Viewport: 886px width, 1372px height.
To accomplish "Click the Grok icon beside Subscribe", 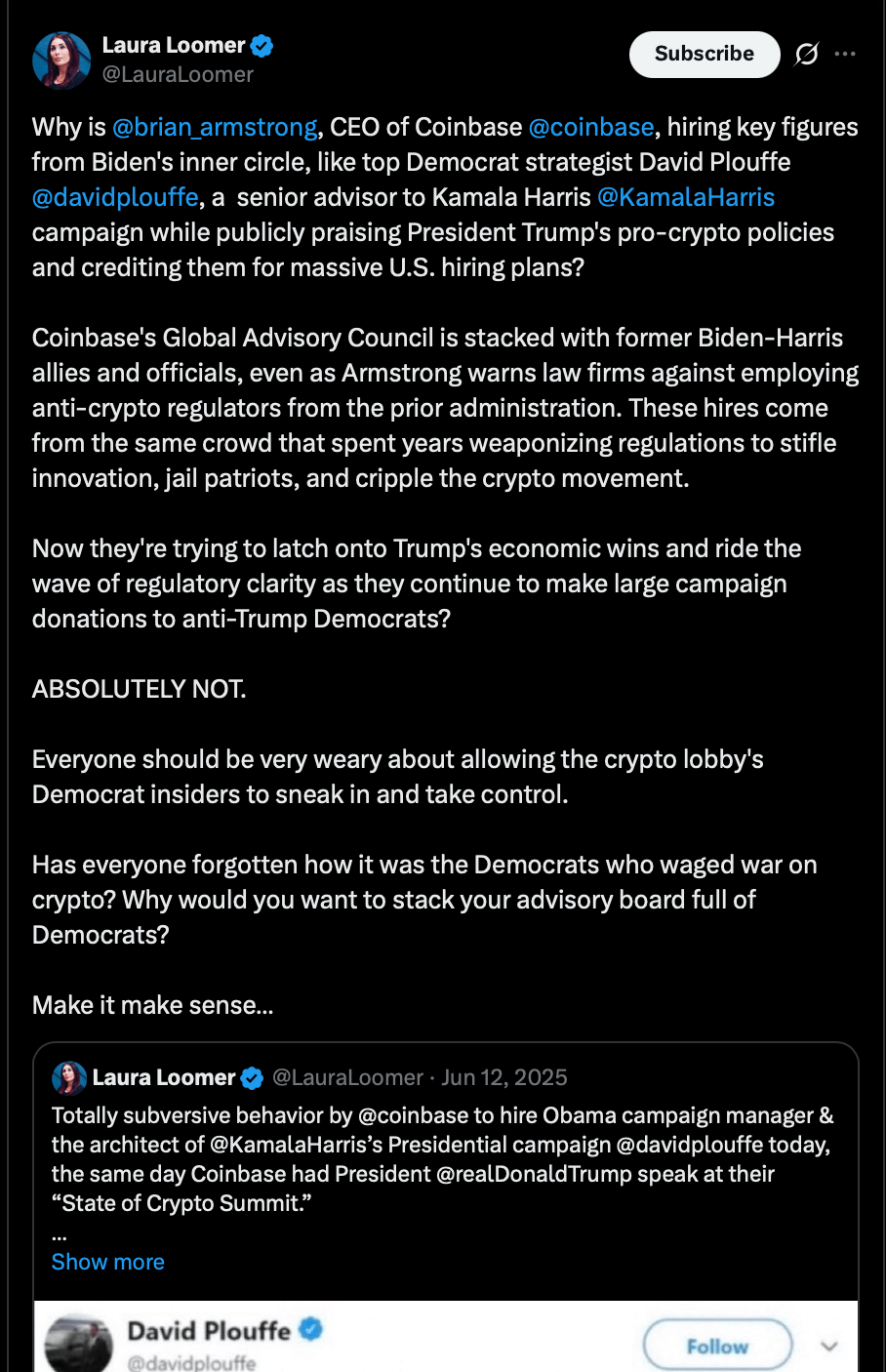I will (806, 54).
